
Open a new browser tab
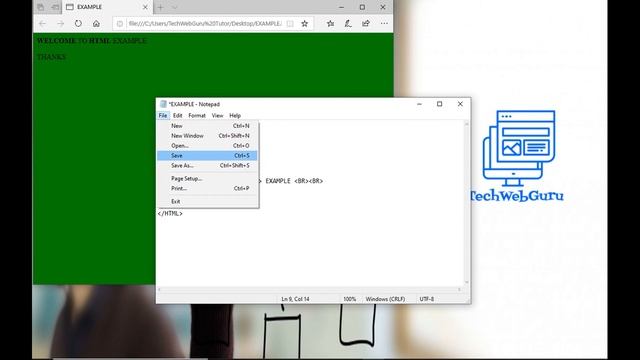[160, 7]
